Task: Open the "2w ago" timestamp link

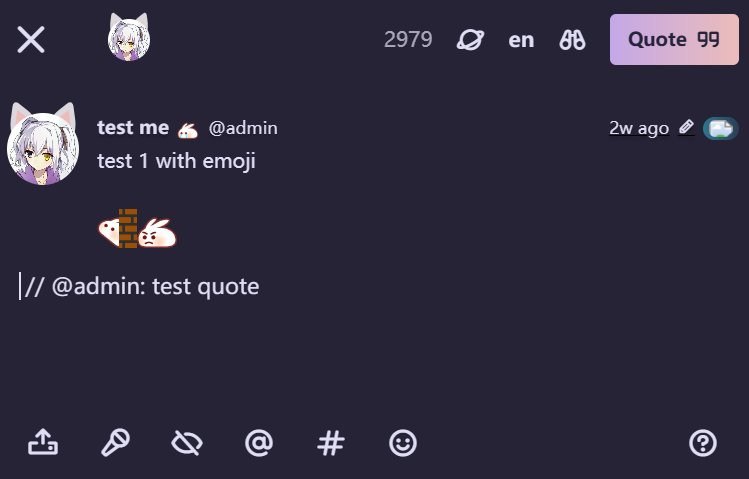Action: [x=638, y=128]
